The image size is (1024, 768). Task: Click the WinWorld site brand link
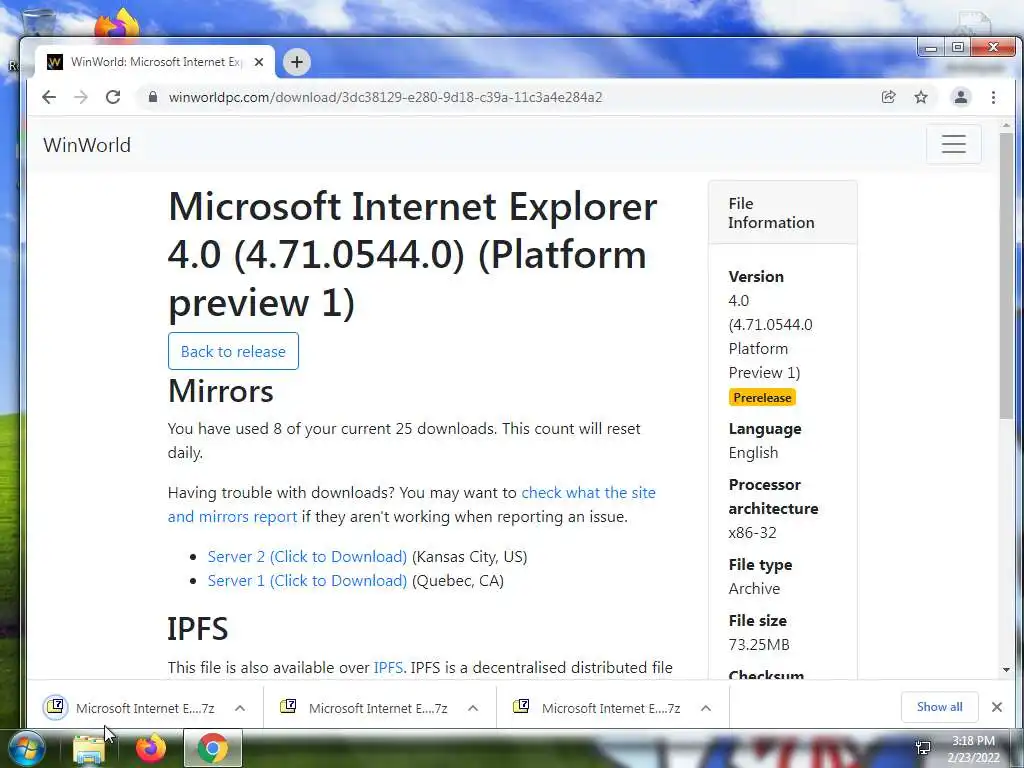[x=87, y=145]
